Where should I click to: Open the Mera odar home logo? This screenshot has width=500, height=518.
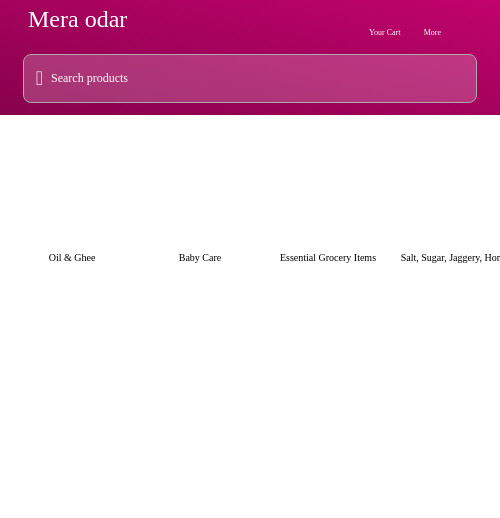[x=78, y=20]
